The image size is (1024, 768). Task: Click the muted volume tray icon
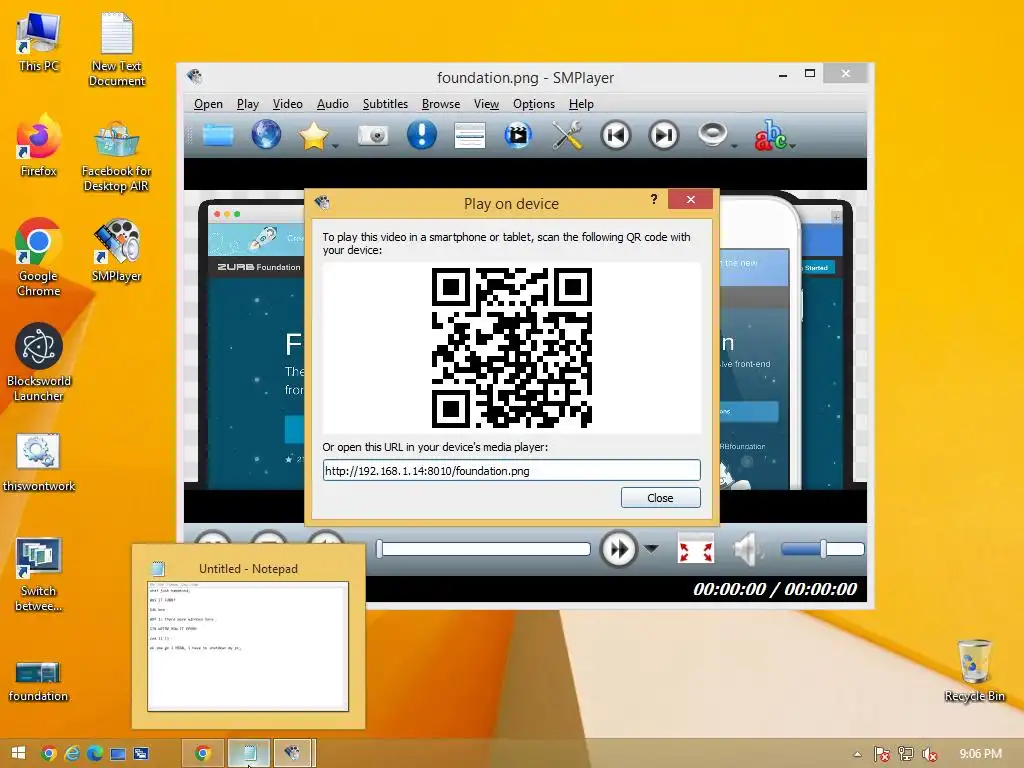click(929, 754)
